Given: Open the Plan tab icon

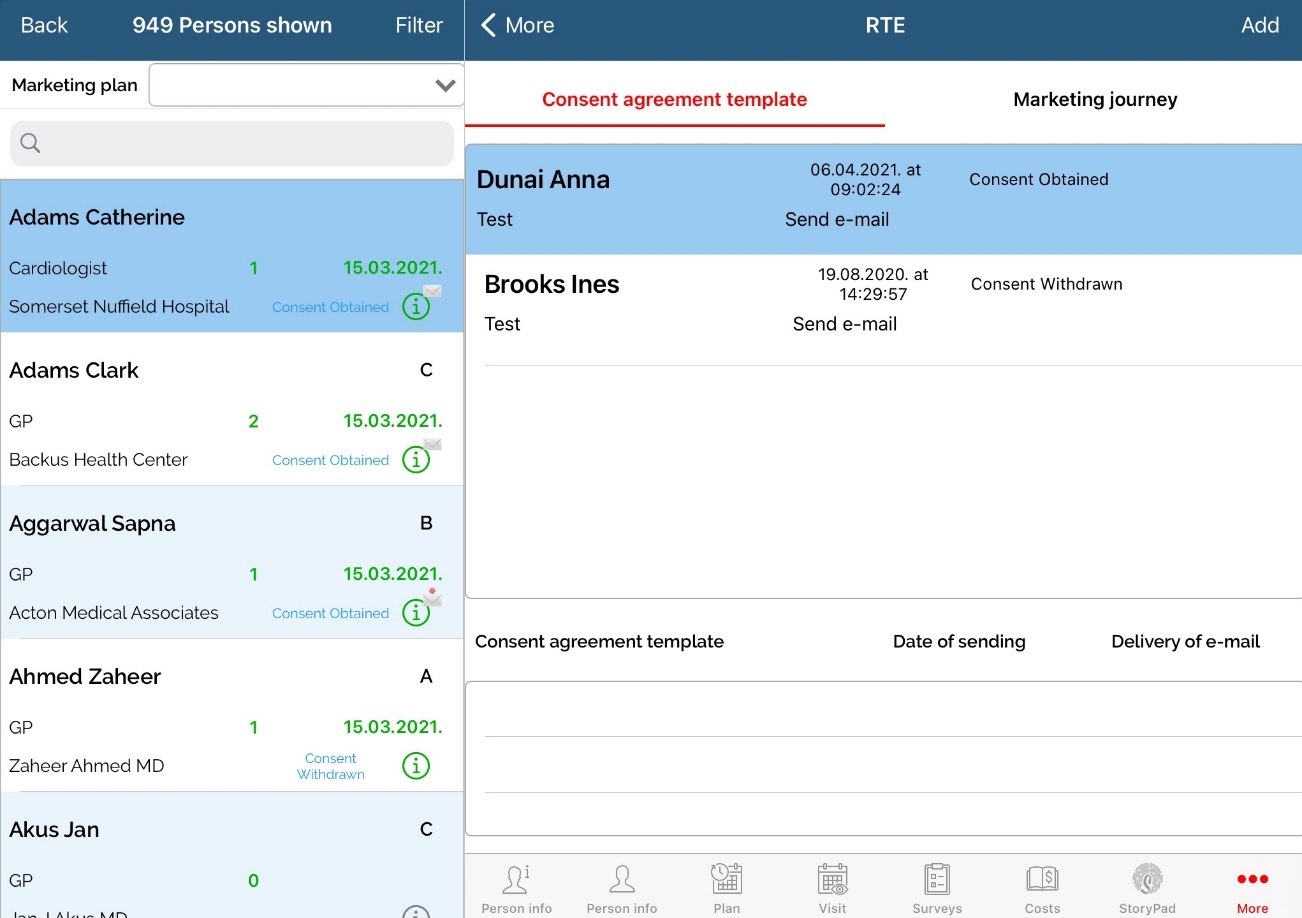Looking at the screenshot, I should pos(726,880).
